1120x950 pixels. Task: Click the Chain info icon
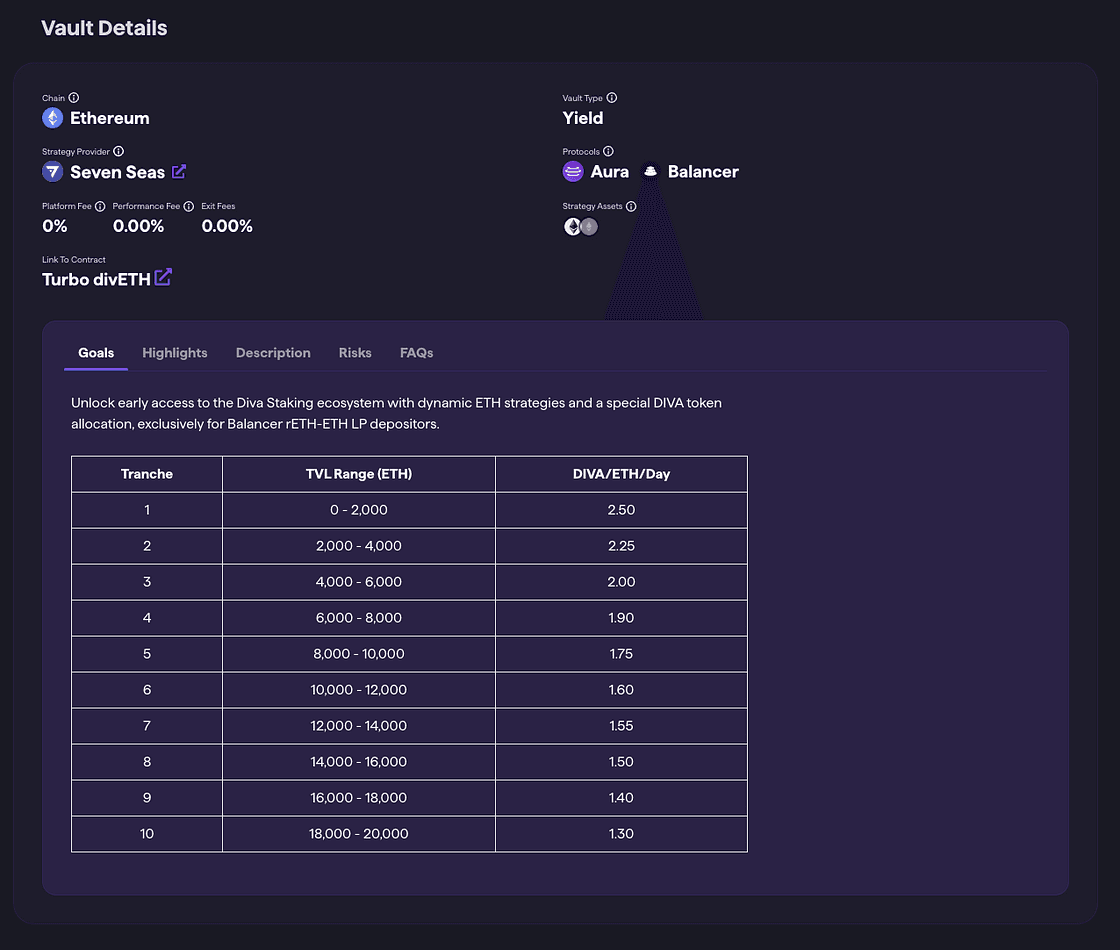(74, 98)
